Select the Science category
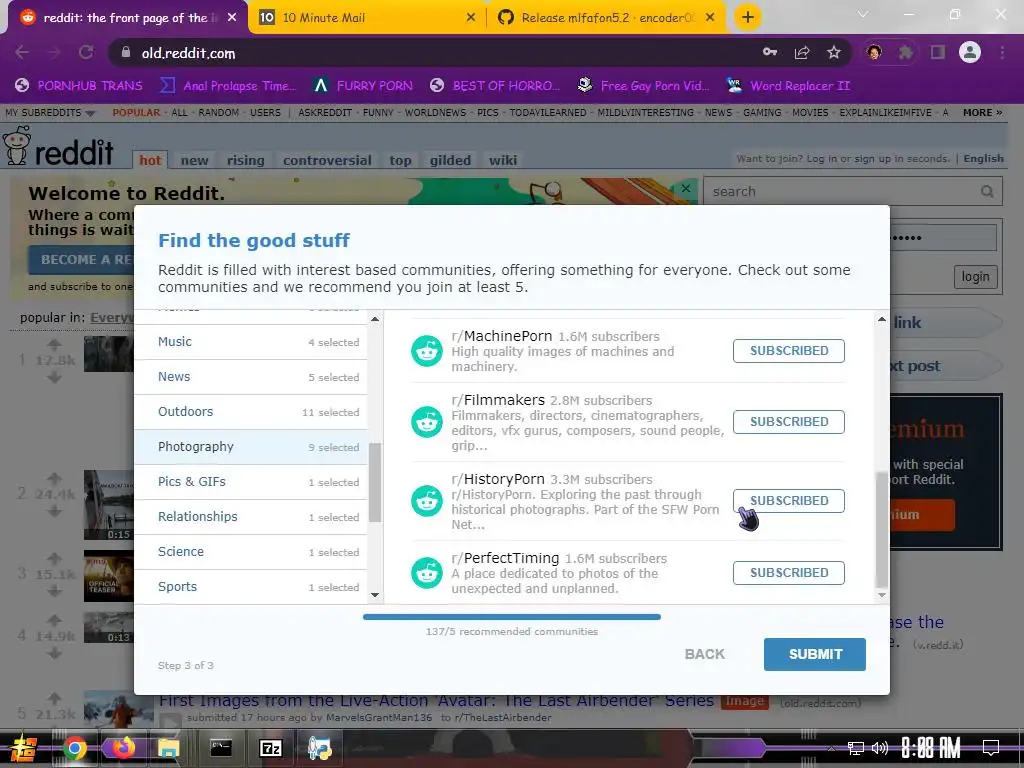 251,552
